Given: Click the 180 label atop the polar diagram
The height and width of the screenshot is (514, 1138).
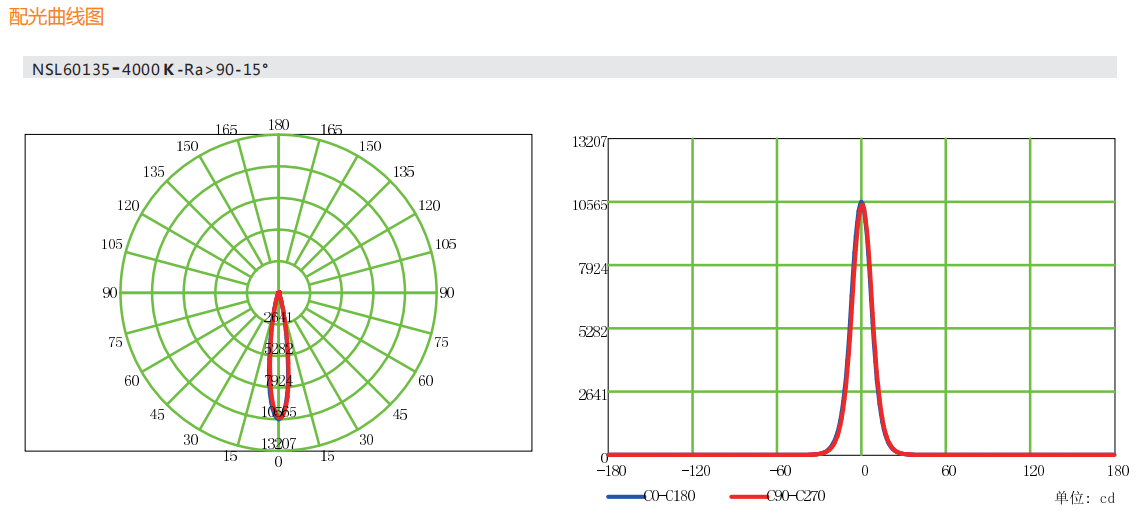Looking at the screenshot, I should 279,125.
